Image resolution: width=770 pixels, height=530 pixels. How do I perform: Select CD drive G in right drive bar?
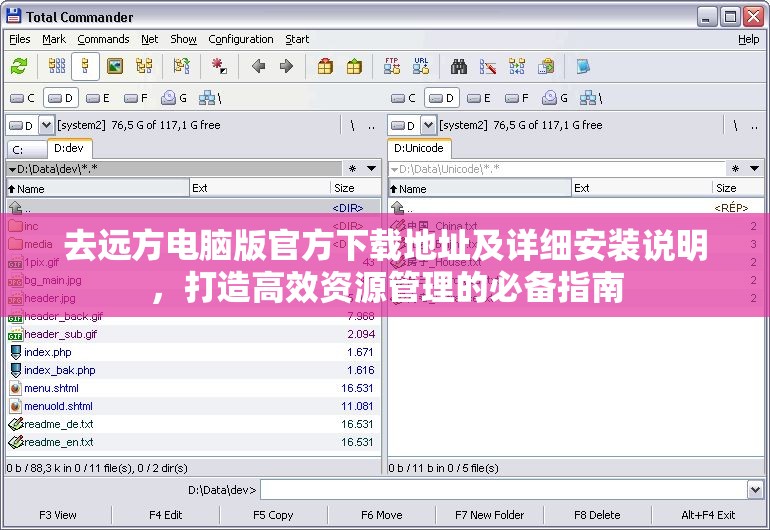pos(555,98)
